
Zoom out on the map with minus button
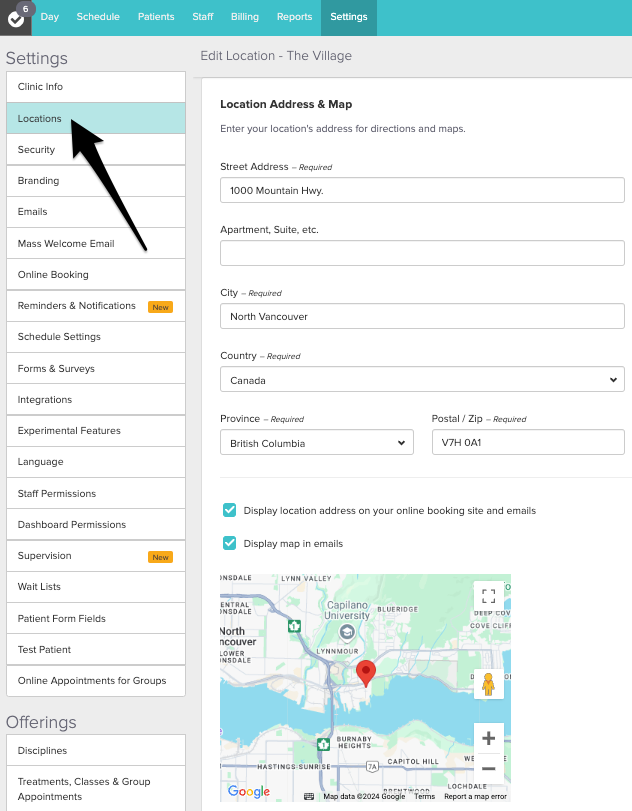pos(489,768)
